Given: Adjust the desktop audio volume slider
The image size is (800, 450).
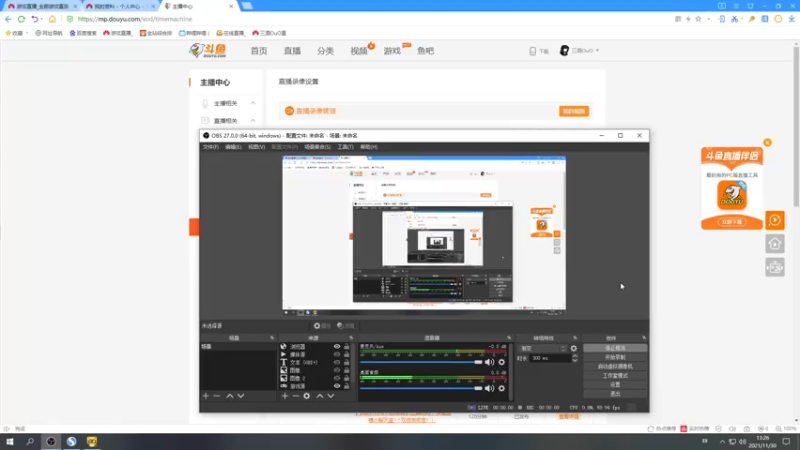Looking at the screenshot, I should pos(421,388).
